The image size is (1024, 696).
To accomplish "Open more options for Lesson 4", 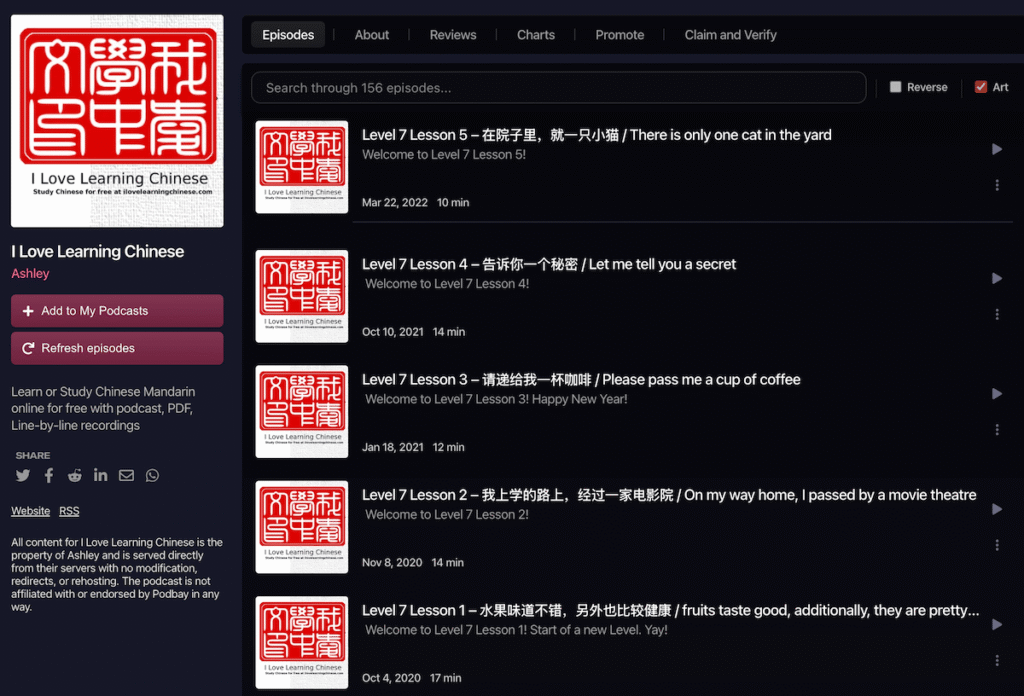I will coord(997,315).
